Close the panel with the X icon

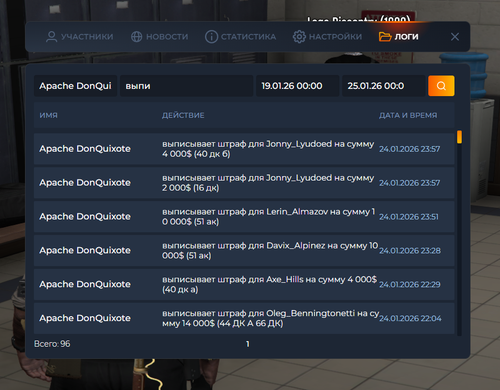[x=455, y=37]
